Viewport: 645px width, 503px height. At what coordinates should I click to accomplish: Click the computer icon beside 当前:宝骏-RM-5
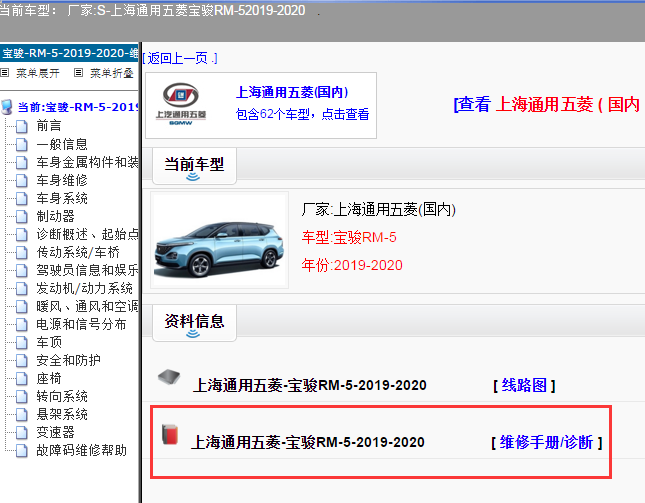click(x=7, y=107)
